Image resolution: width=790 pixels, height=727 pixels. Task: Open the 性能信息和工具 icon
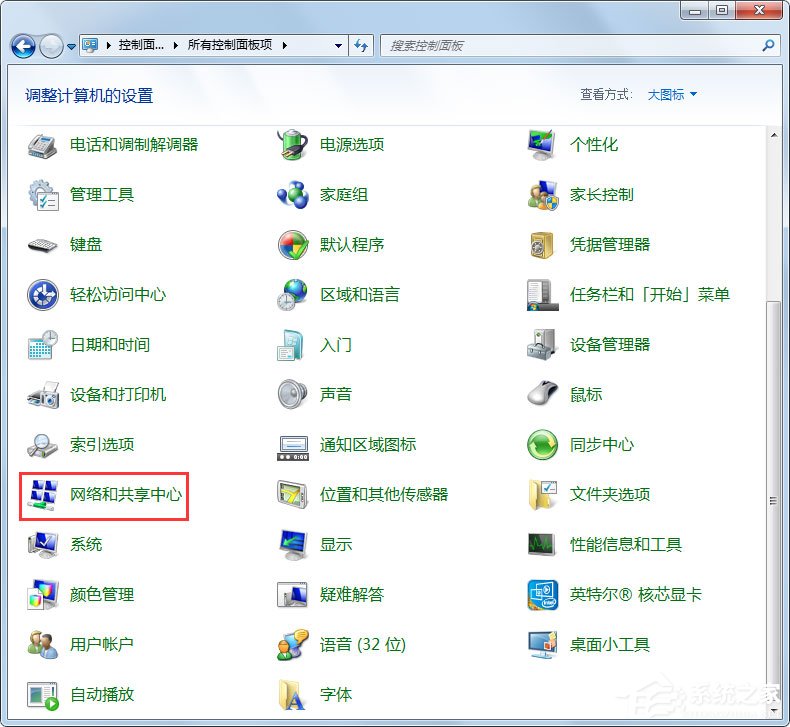[542, 544]
